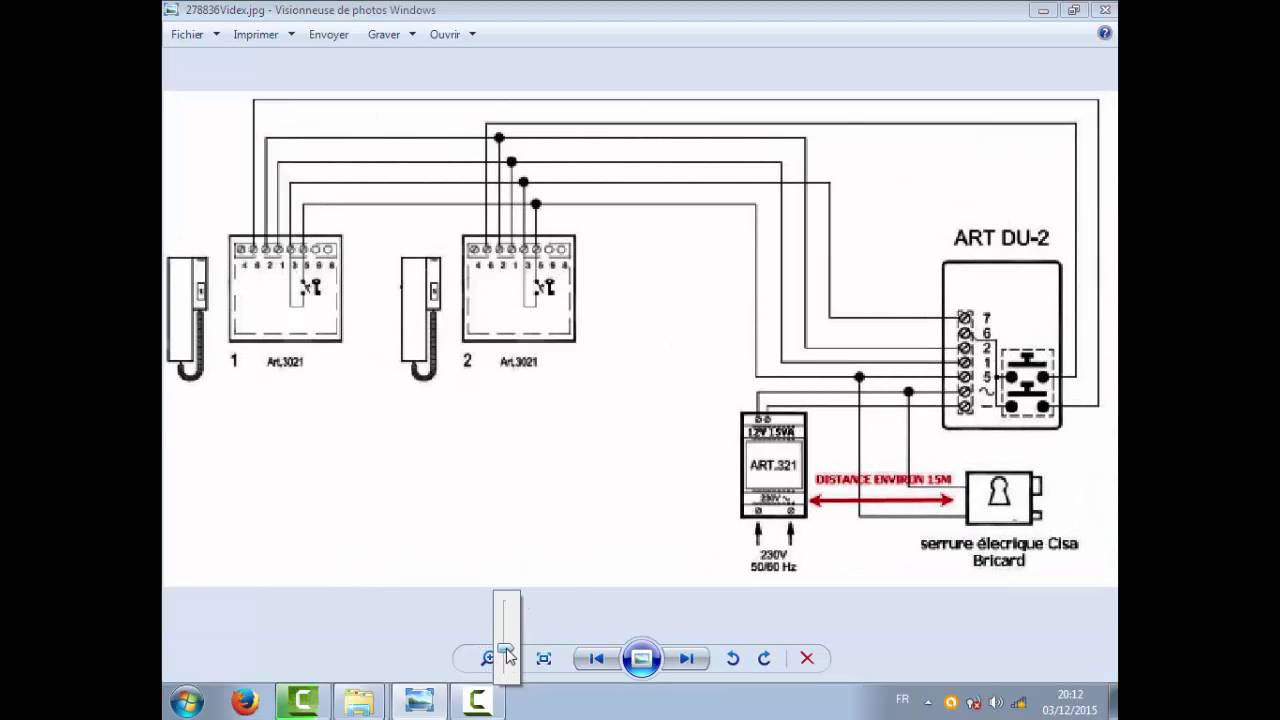Click the fit to window icon
The width and height of the screenshot is (1280, 720).
(x=544, y=658)
